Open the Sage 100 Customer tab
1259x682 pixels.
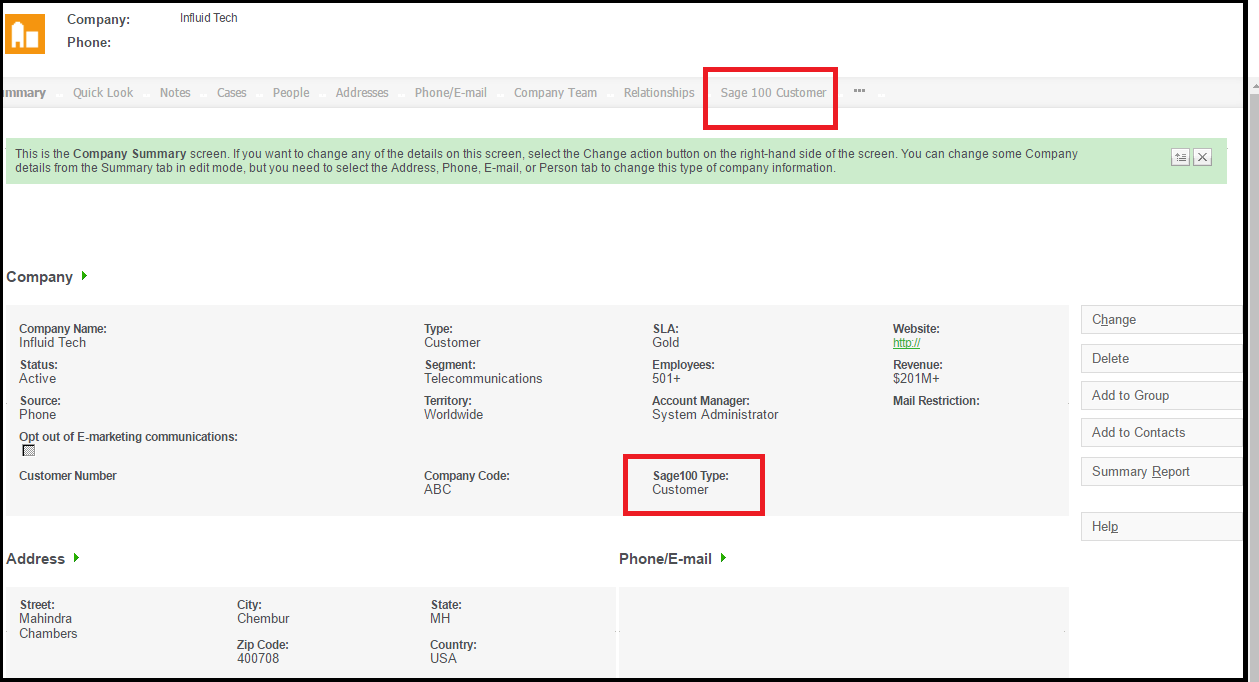click(x=773, y=93)
